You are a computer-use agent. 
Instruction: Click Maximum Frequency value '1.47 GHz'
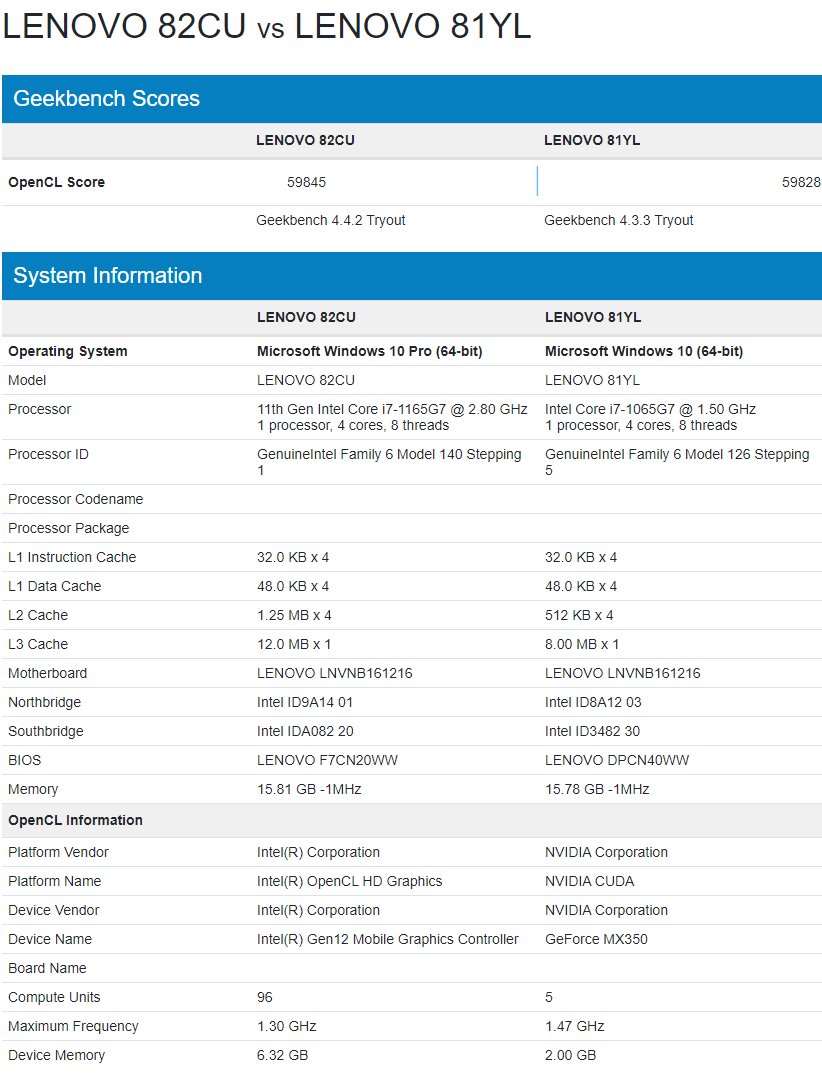click(x=575, y=1027)
